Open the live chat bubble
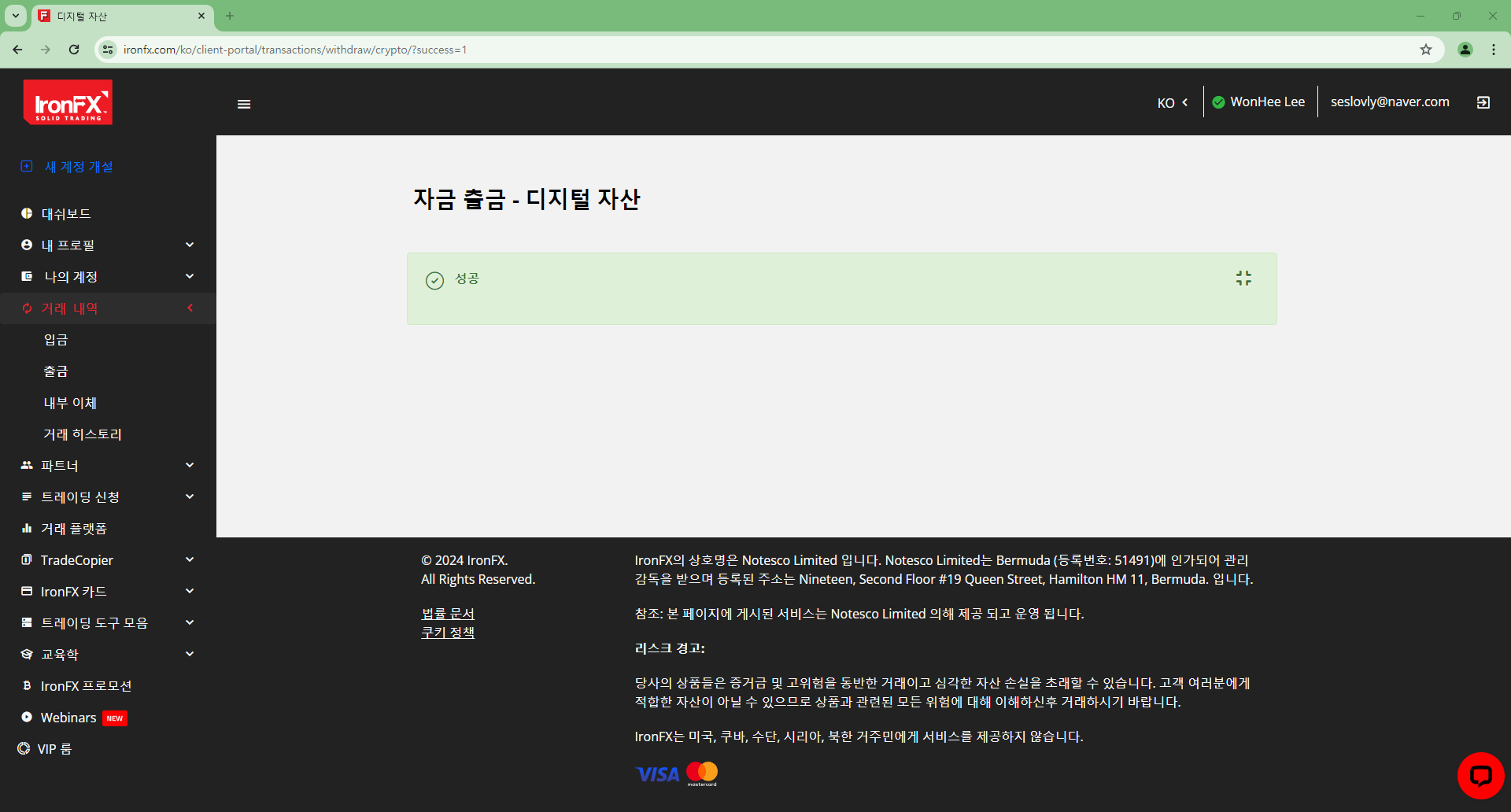The image size is (1511, 812). pyautogui.click(x=1480, y=775)
